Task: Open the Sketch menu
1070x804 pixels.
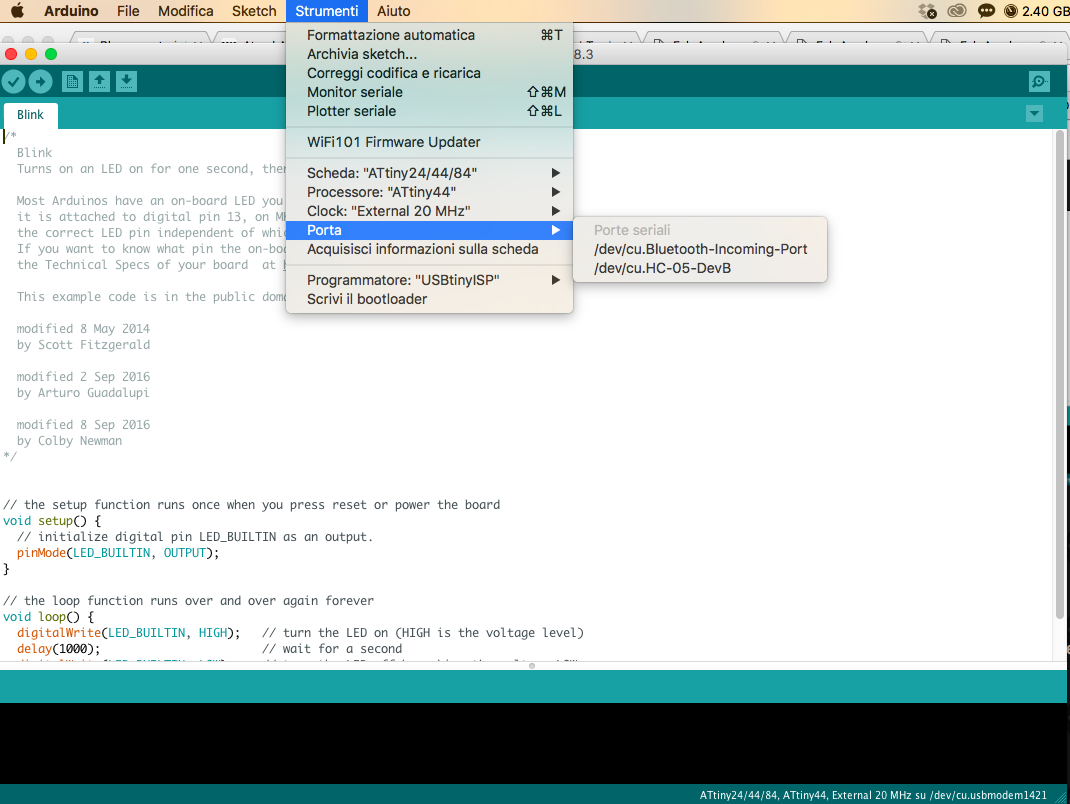Action: click(254, 11)
